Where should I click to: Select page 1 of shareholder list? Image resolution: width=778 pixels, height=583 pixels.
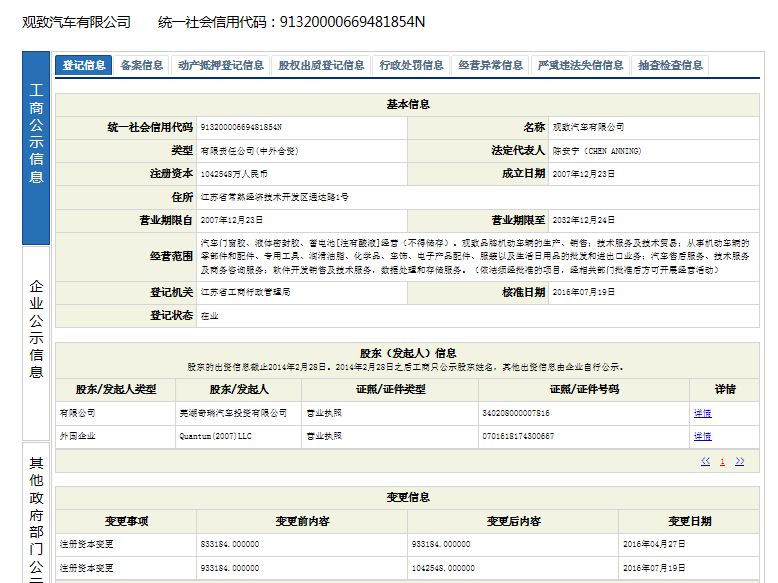tap(722, 462)
